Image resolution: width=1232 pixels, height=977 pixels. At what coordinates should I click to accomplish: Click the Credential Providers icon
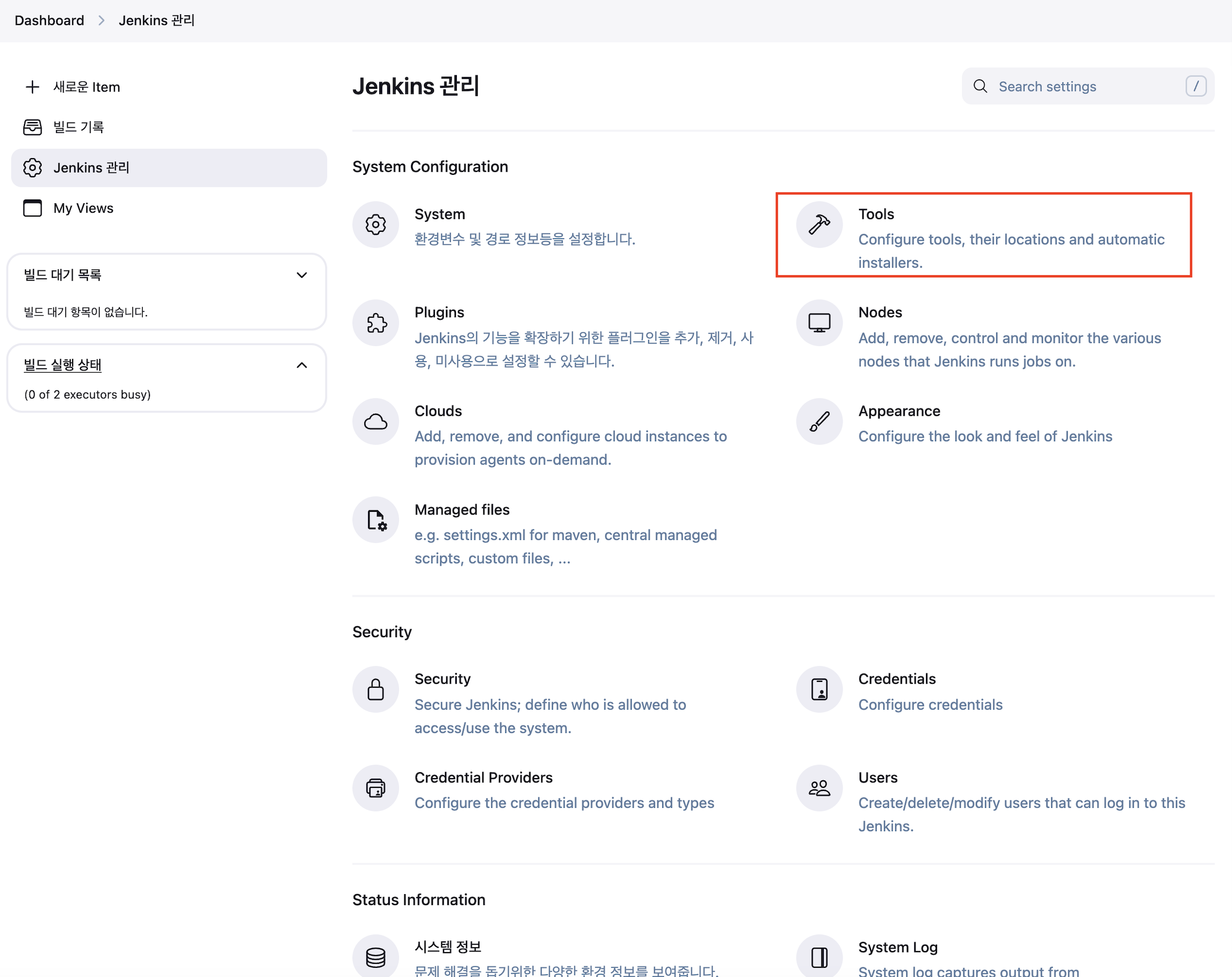[376, 788]
